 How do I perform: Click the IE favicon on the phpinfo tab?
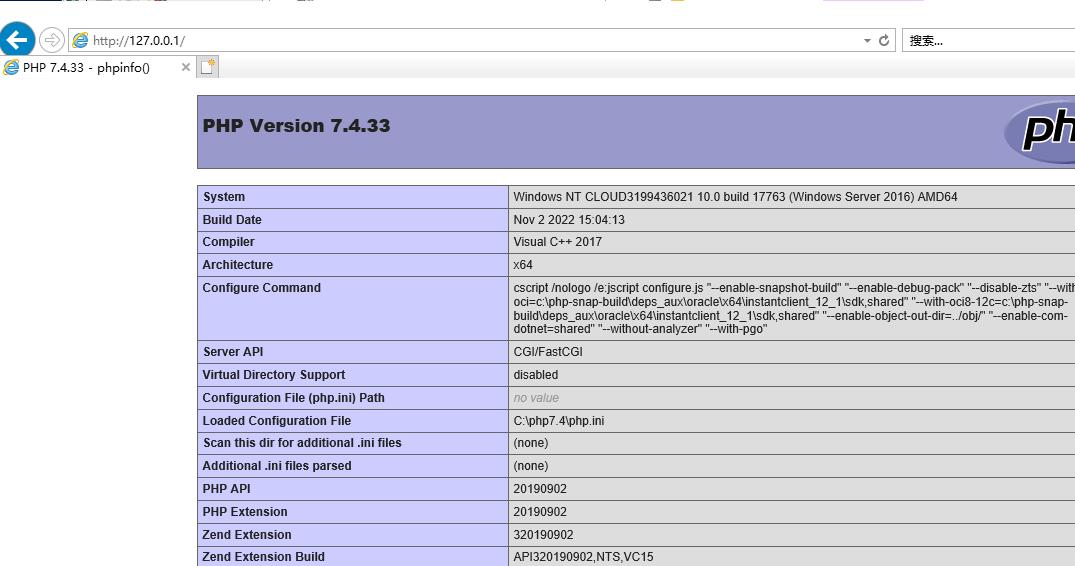pyautogui.click(x=11, y=67)
